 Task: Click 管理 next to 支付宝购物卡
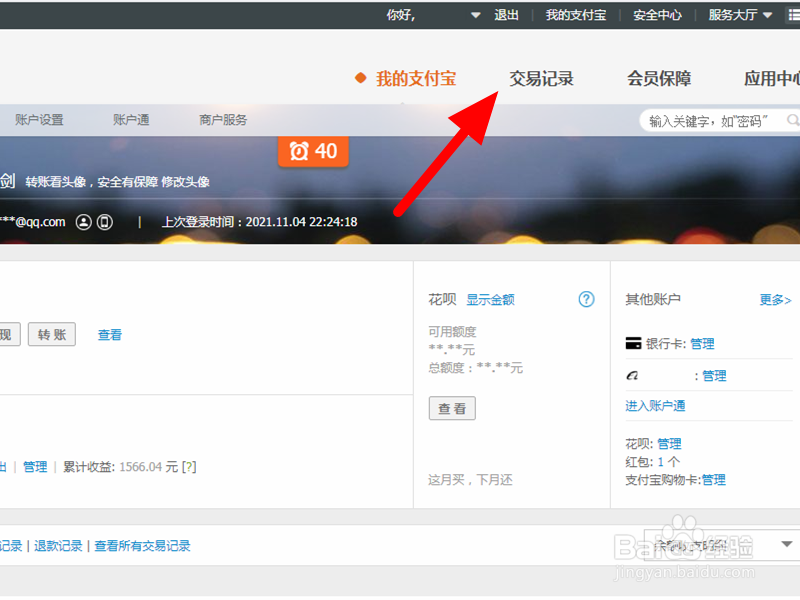pos(714,480)
